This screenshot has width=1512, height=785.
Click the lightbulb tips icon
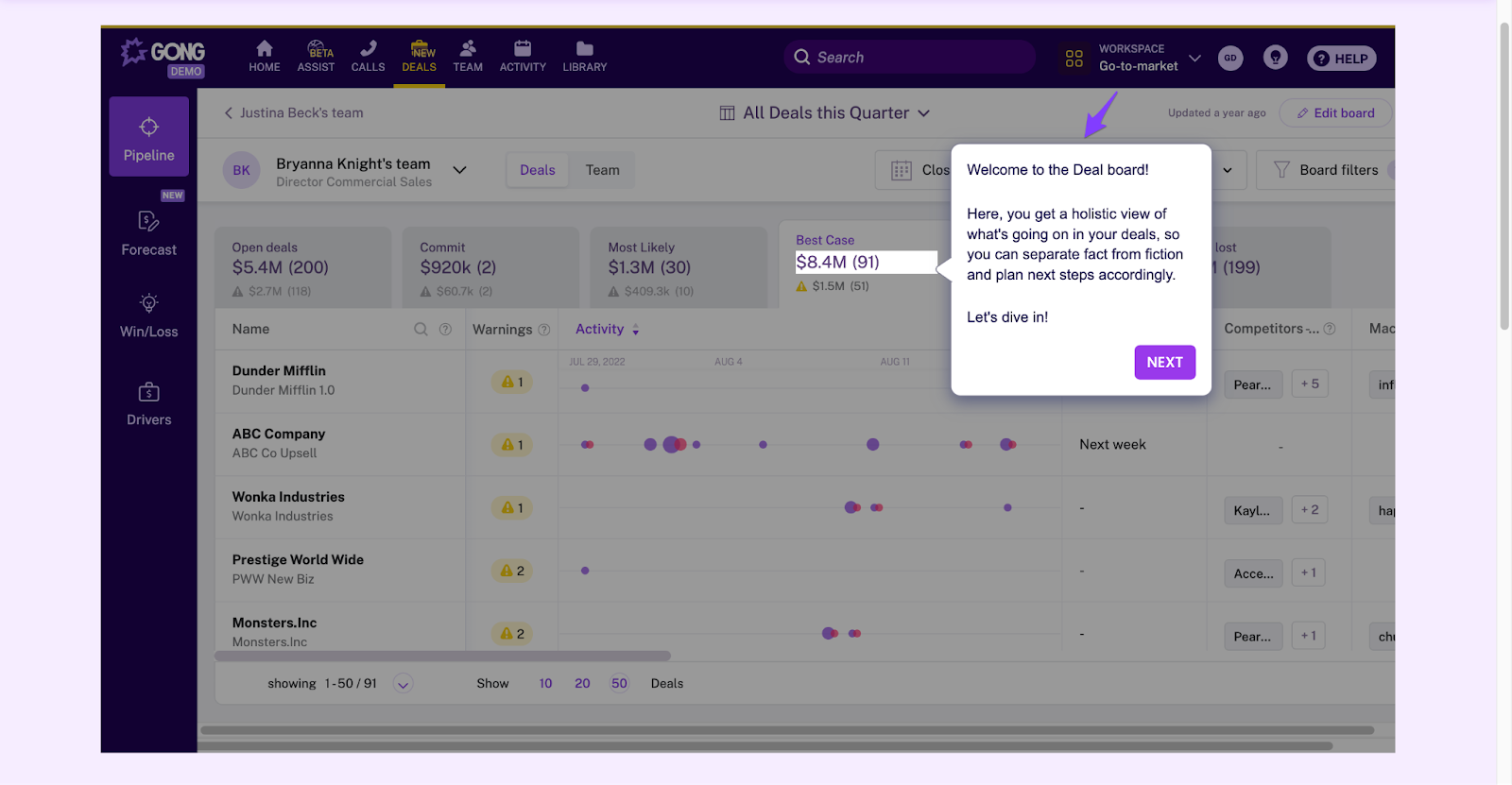click(1276, 58)
